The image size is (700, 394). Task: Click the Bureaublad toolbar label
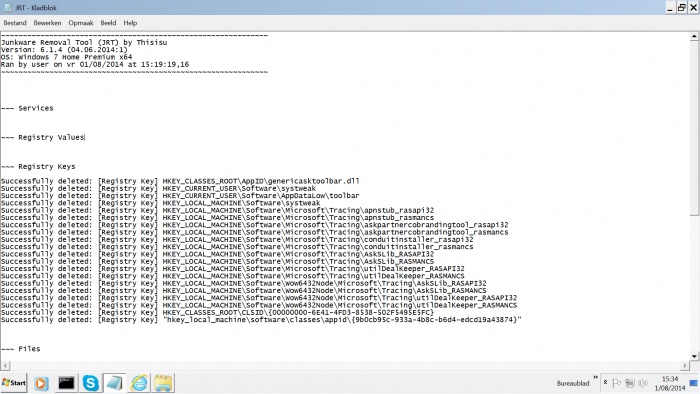point(573,383)
